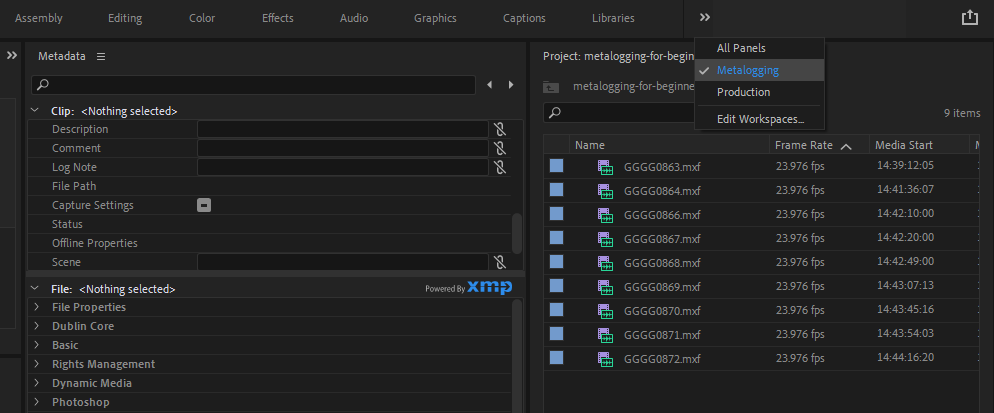Click label color swatch of GGGG0867.mxf

point(556,238)
